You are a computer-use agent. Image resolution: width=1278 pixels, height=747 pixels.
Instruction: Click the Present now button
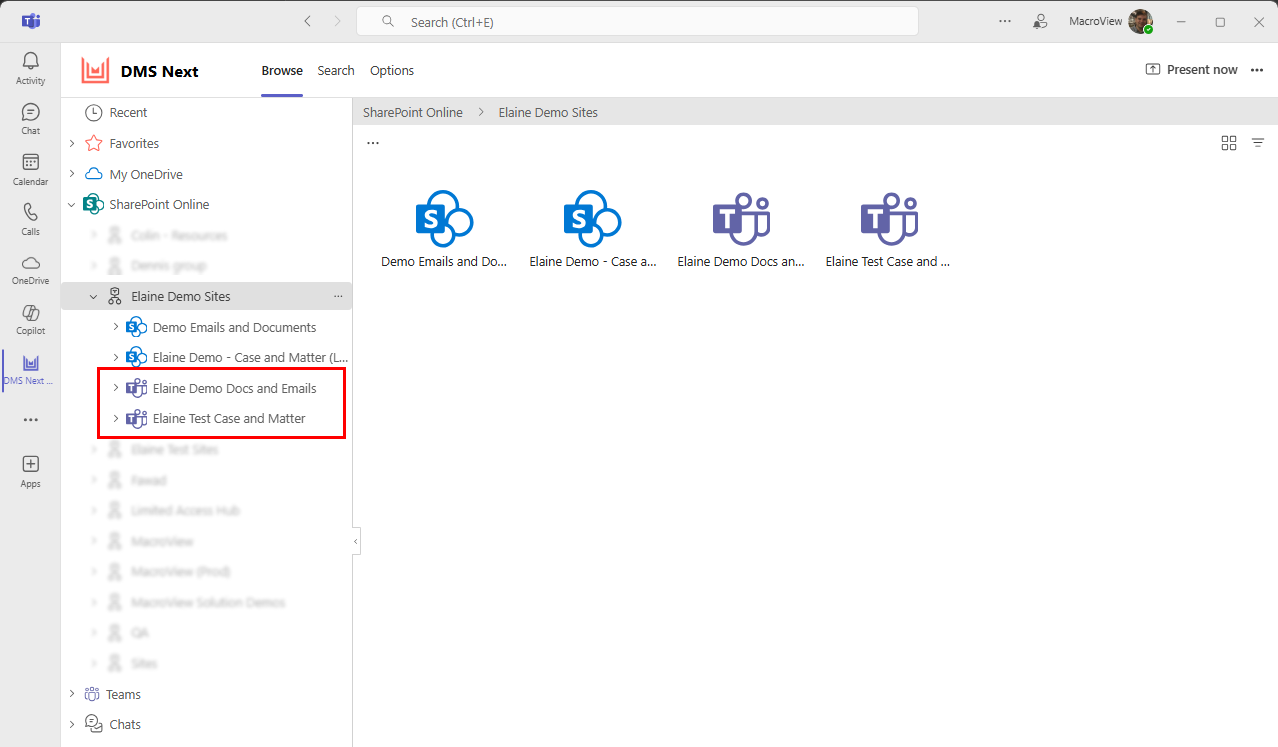[1191, 70]
